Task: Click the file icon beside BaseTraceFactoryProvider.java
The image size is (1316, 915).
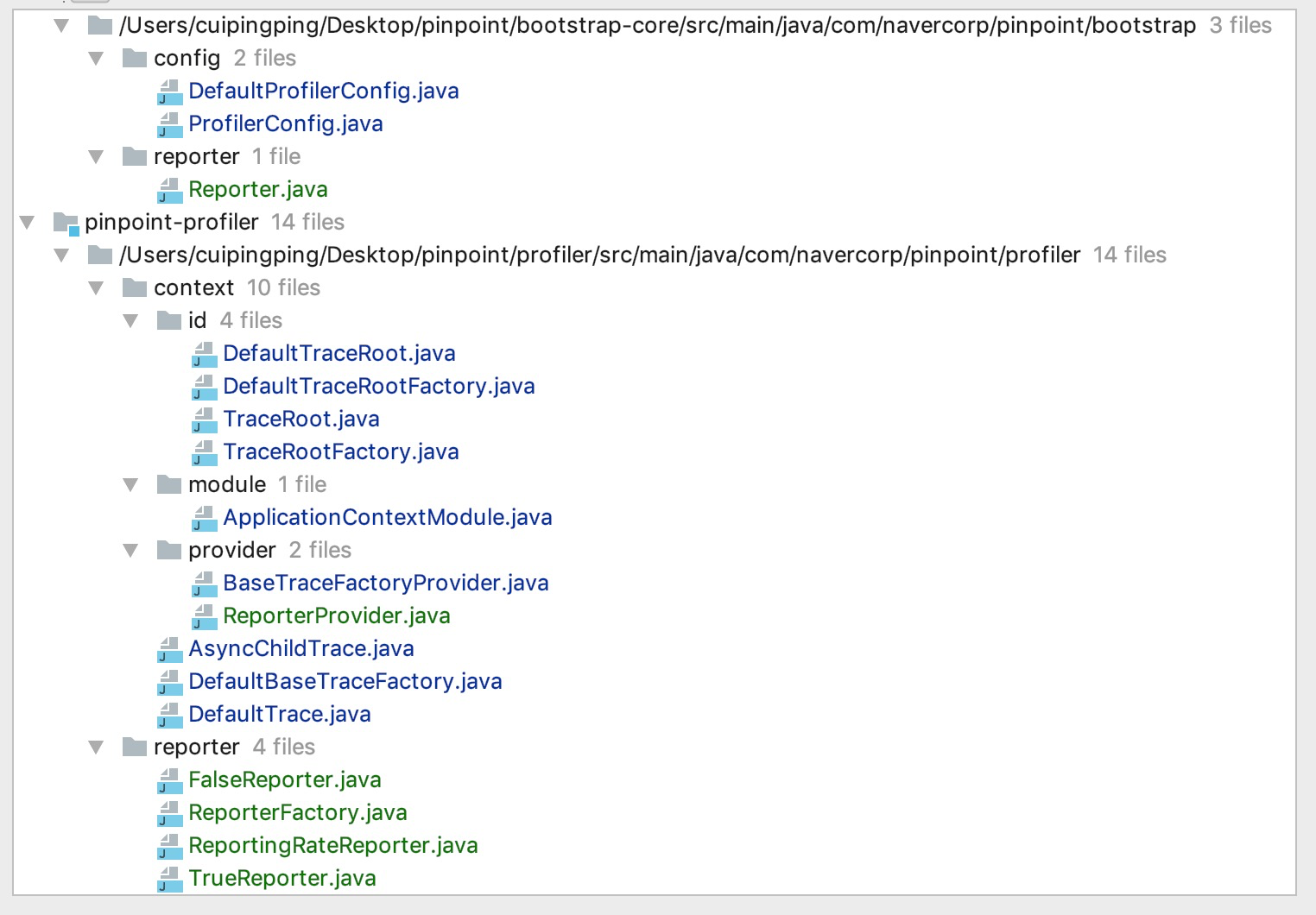Action: pos(205,584)
